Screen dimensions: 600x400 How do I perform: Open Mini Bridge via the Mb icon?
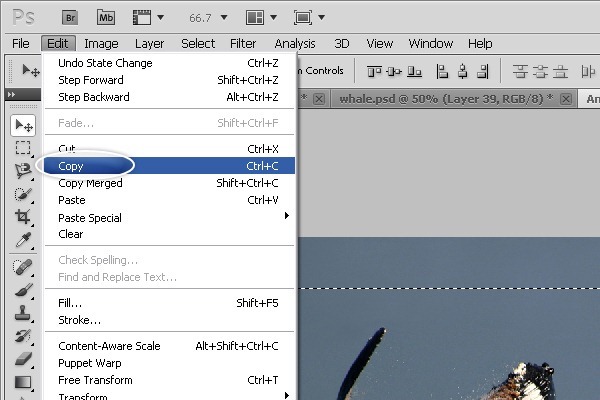pos(107,17)
